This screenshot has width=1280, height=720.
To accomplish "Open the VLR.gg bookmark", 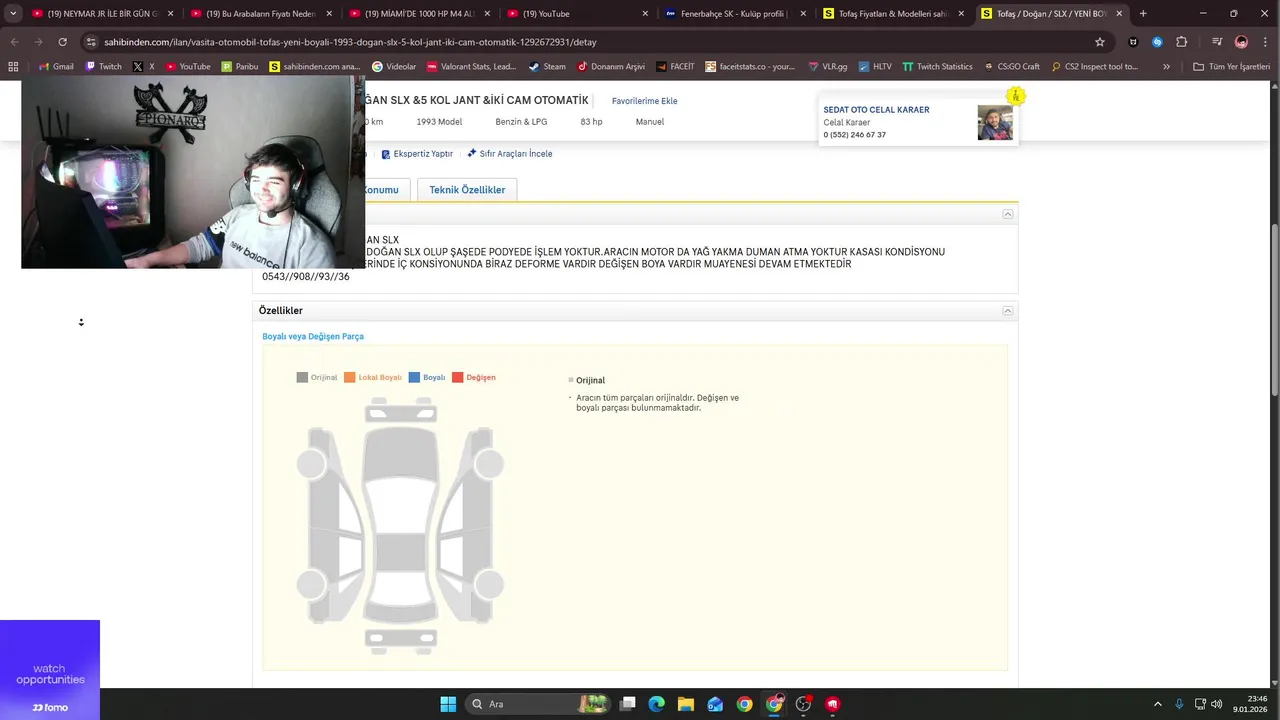I will click(827, 66).
